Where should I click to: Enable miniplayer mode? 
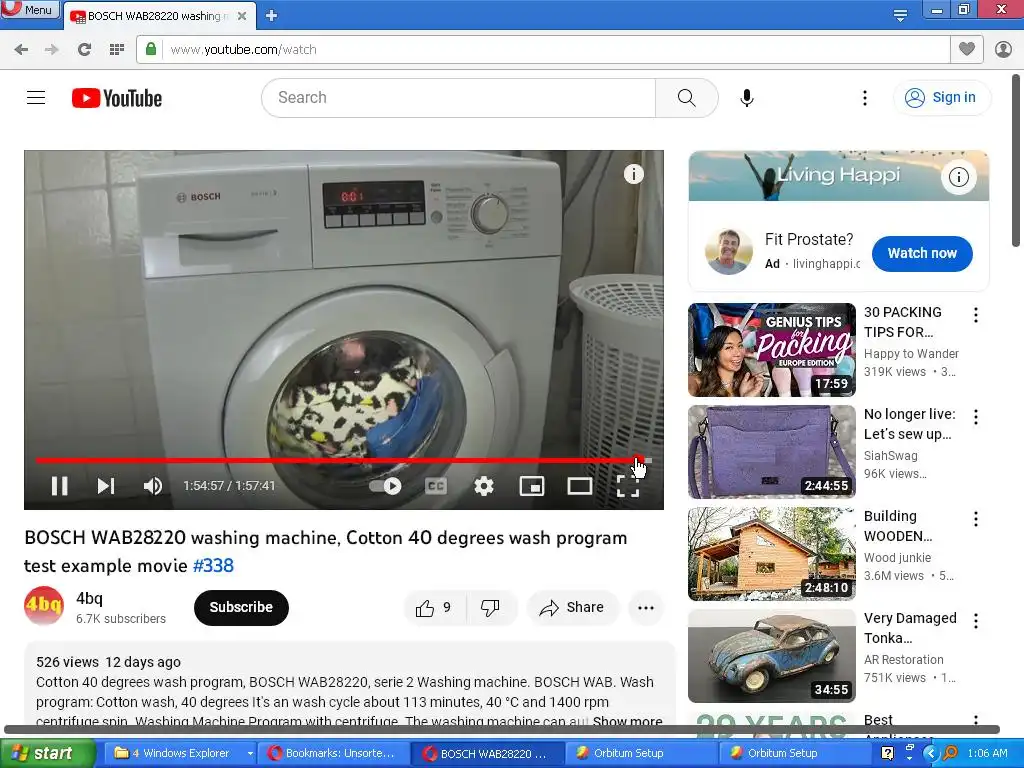(532, 486)
